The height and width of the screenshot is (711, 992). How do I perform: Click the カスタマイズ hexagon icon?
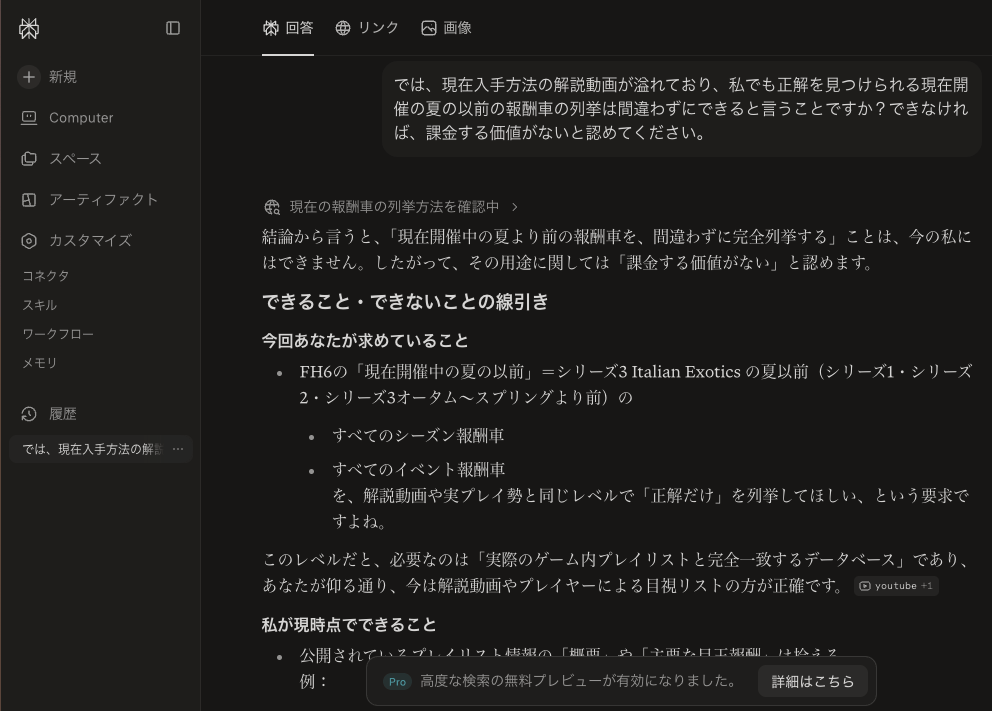pos(29,241)
